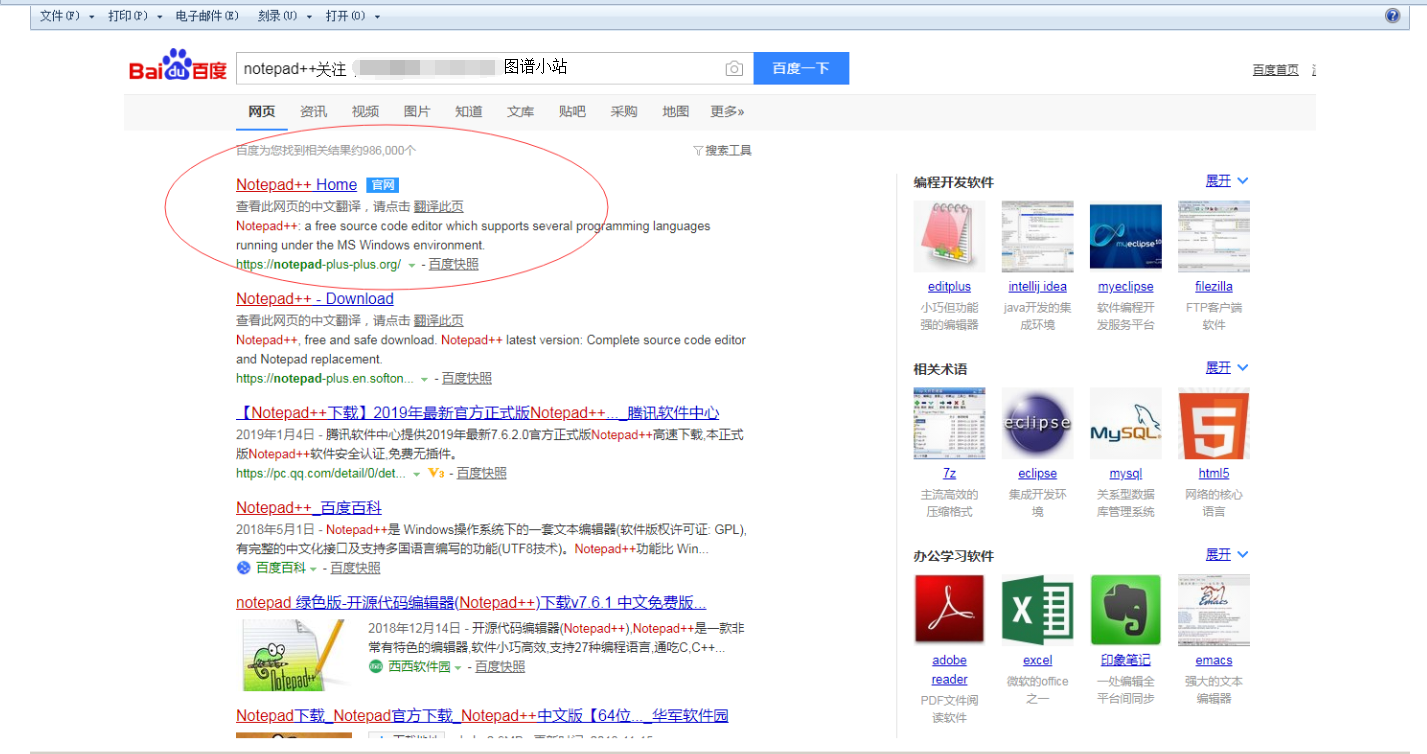This screenshot has width=1427, height=754.
Task: Click 百度快照 next to pc.qq.com URL
Action: [482, 473]
